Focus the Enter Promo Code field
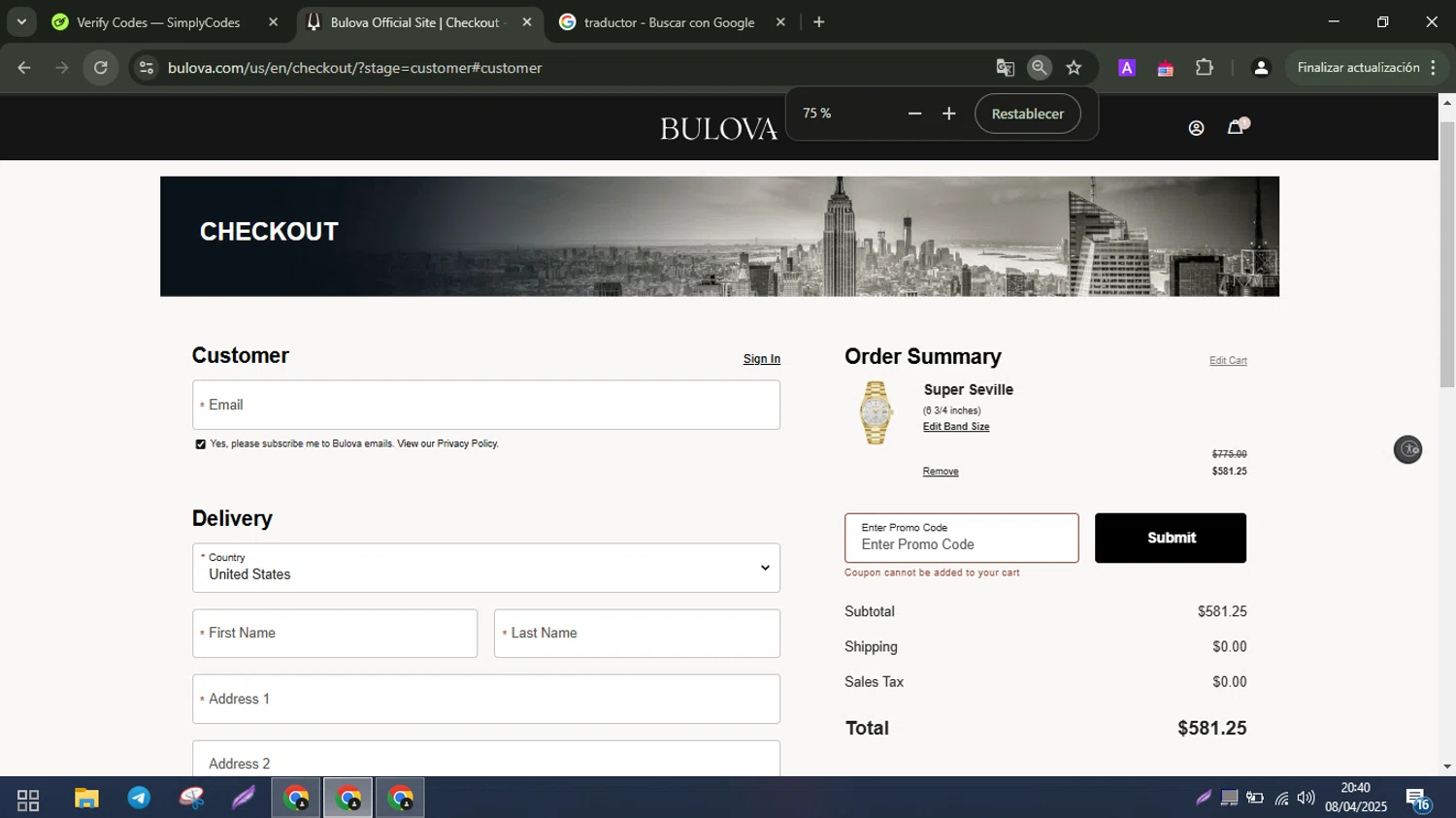1456x818 pixels. 961,538
